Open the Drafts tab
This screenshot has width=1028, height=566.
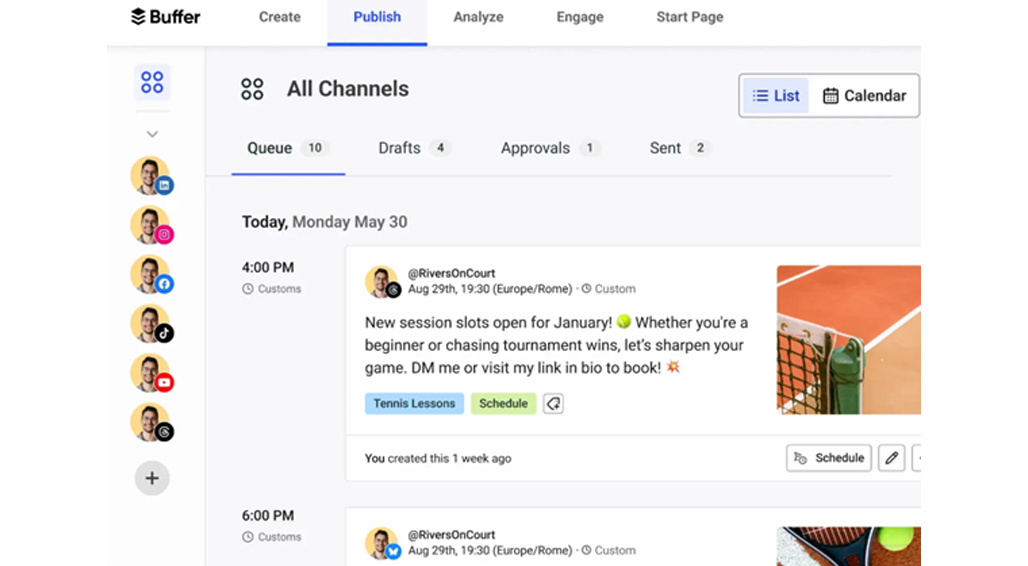[414, 148]
